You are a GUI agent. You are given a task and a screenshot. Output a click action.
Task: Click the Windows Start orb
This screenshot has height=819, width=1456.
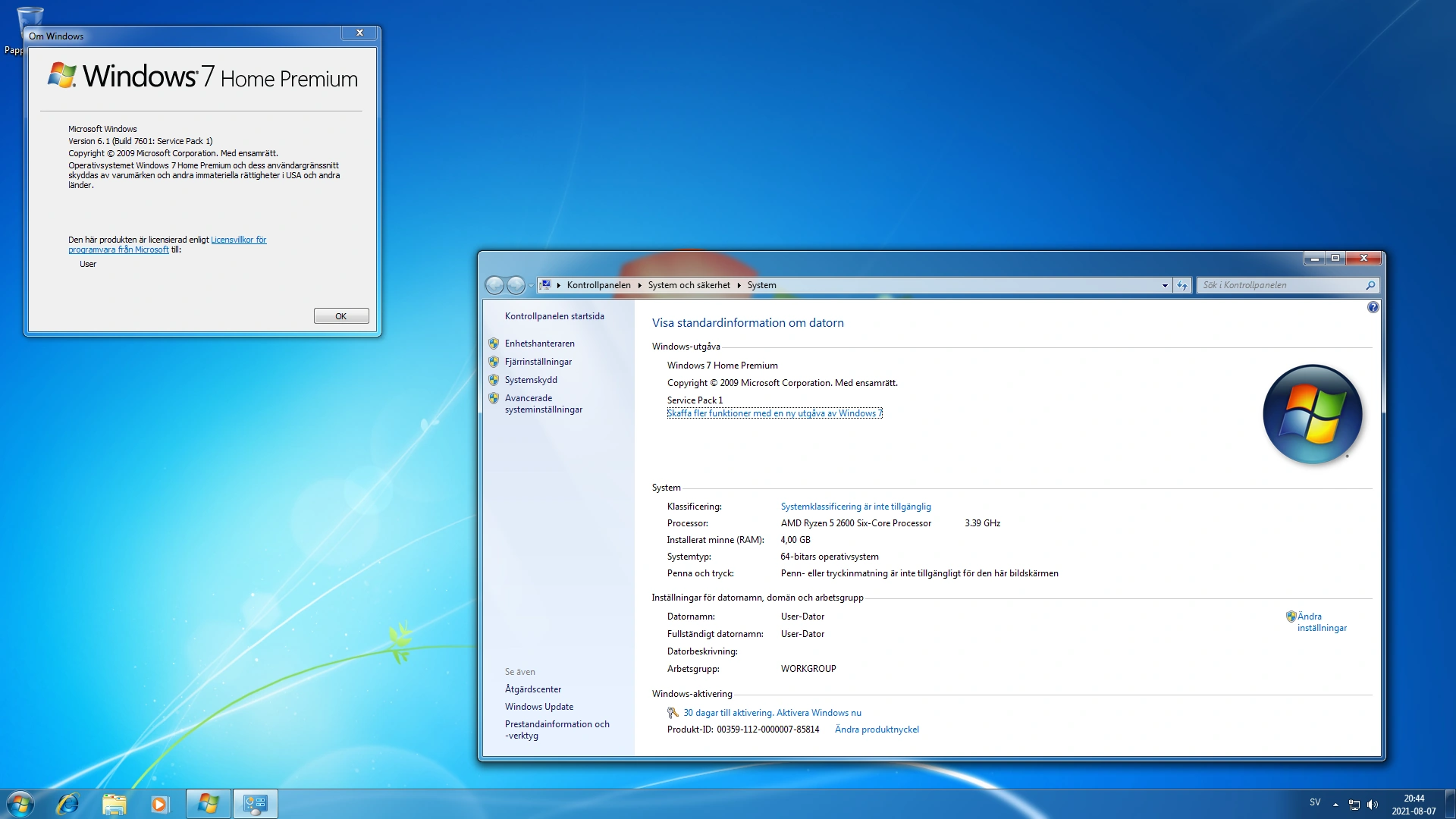click(20, 804)
